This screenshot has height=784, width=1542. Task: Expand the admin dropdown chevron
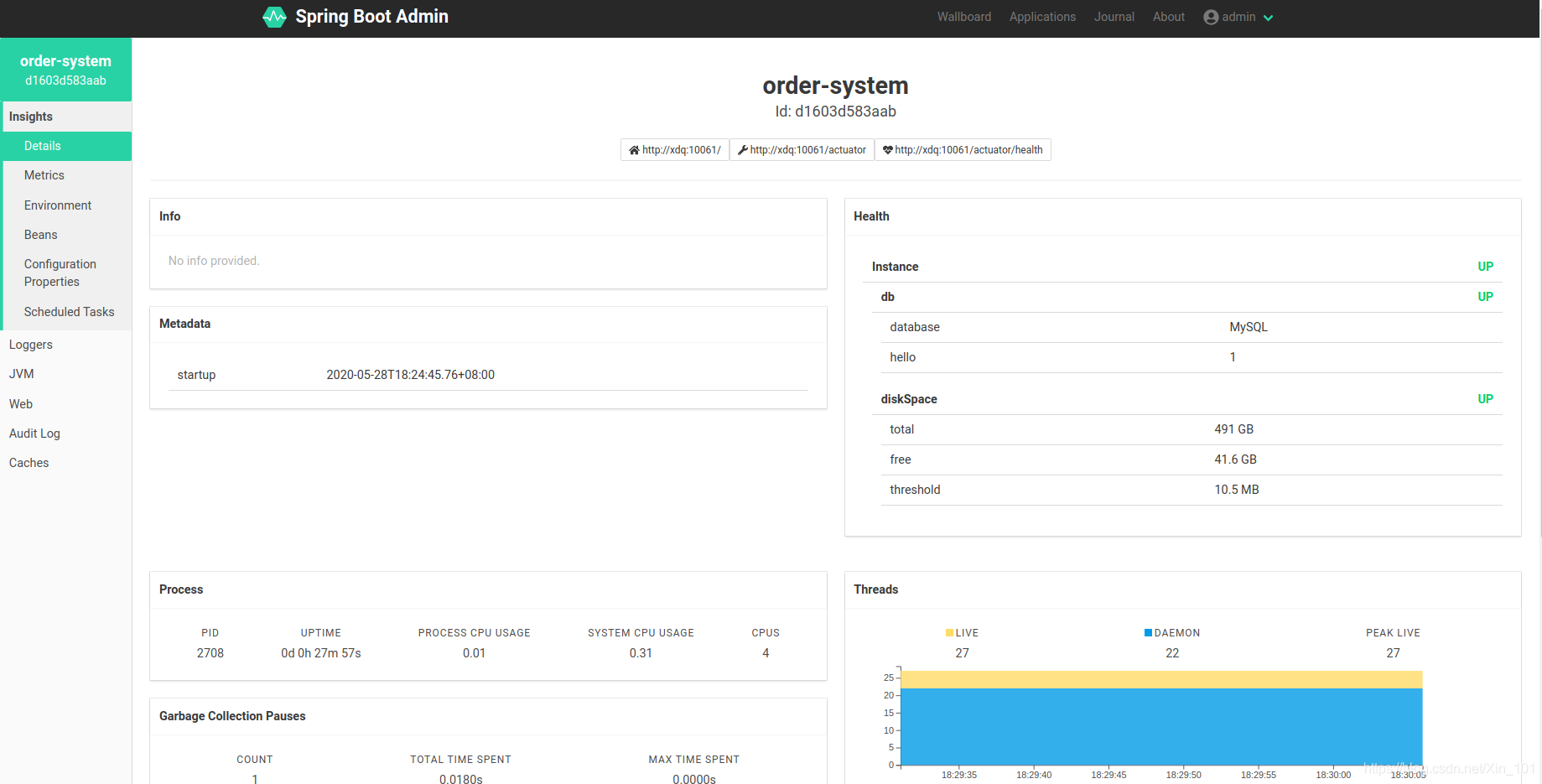(1268, 18)
